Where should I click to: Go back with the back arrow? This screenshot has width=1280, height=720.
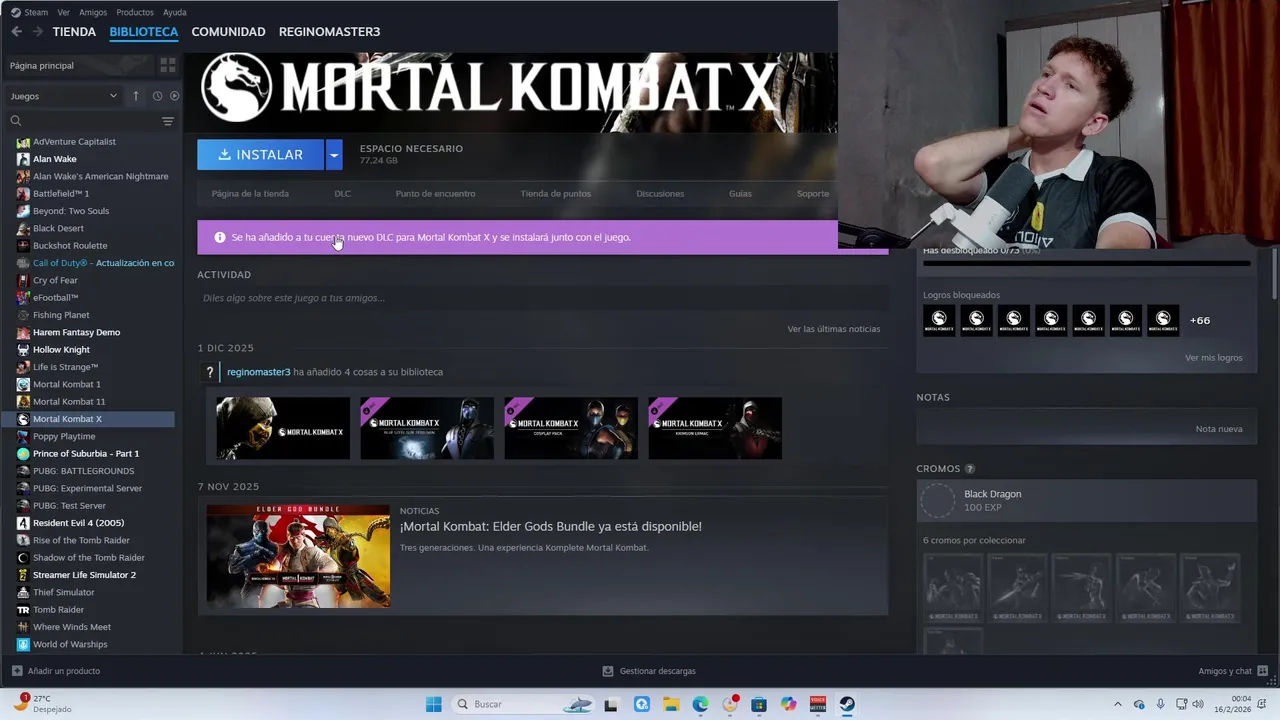click(x=16, y=32)
